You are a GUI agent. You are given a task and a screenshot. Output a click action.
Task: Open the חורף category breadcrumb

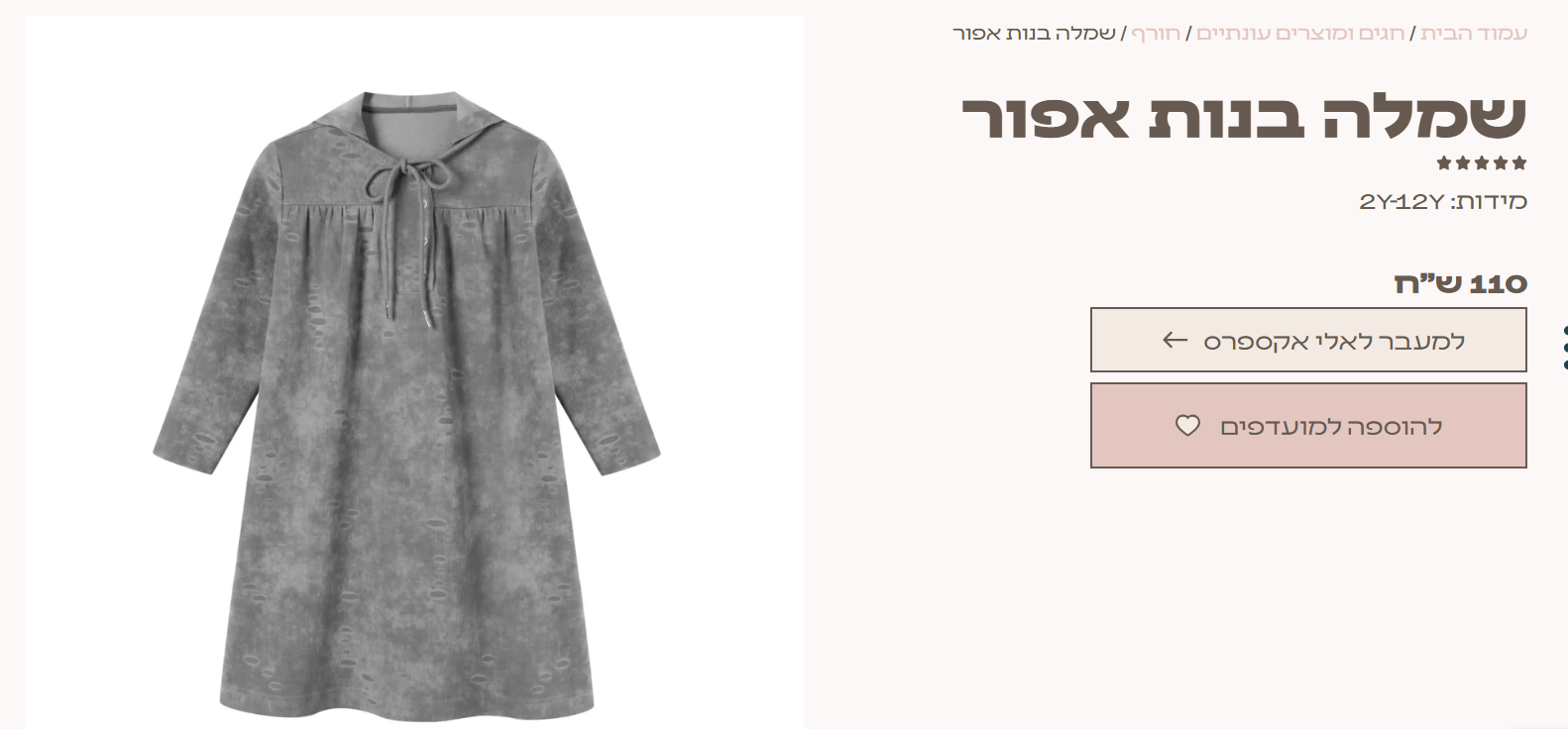click(1156, 33)
